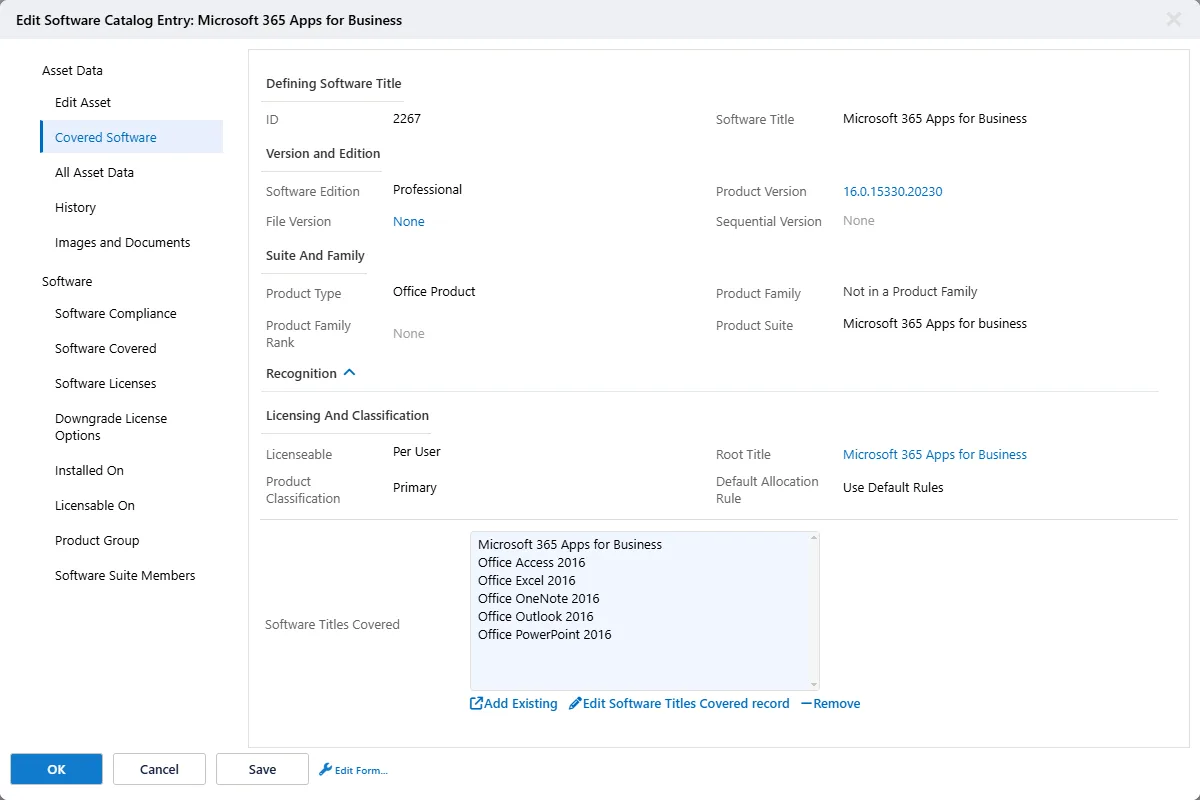This screenshot has height=800, width=1200.
Task: Click the Add Existing link
Action: 520,704
